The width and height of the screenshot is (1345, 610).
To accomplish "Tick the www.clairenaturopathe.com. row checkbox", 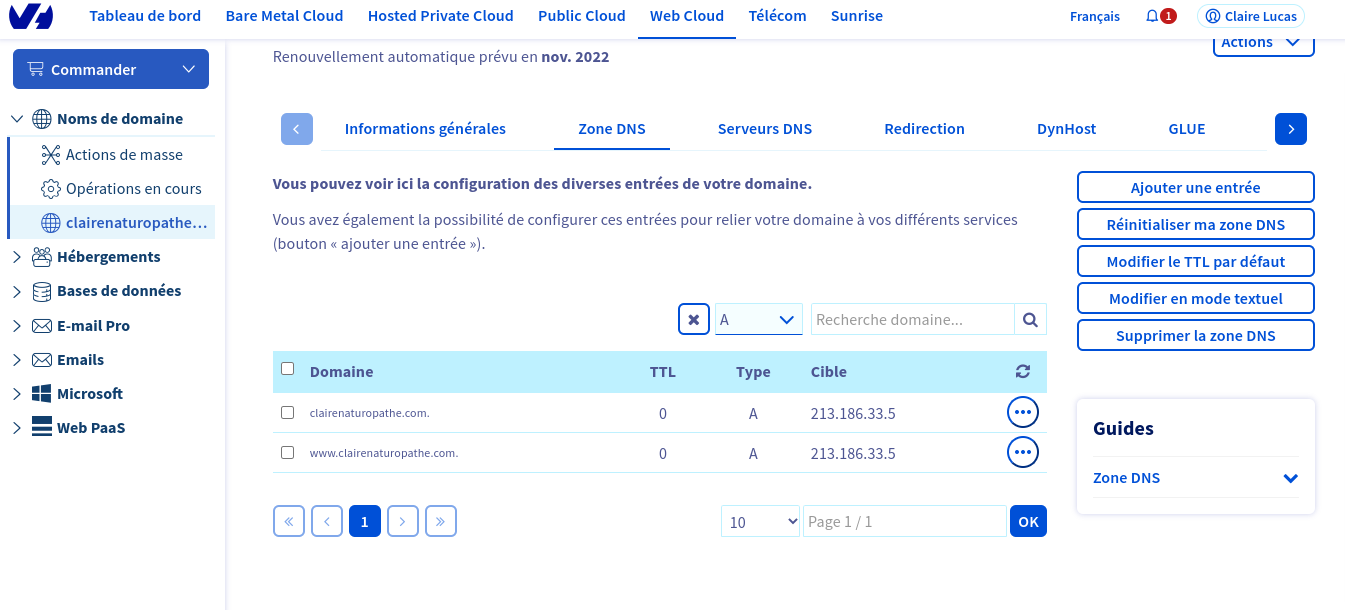I will 288,453.
